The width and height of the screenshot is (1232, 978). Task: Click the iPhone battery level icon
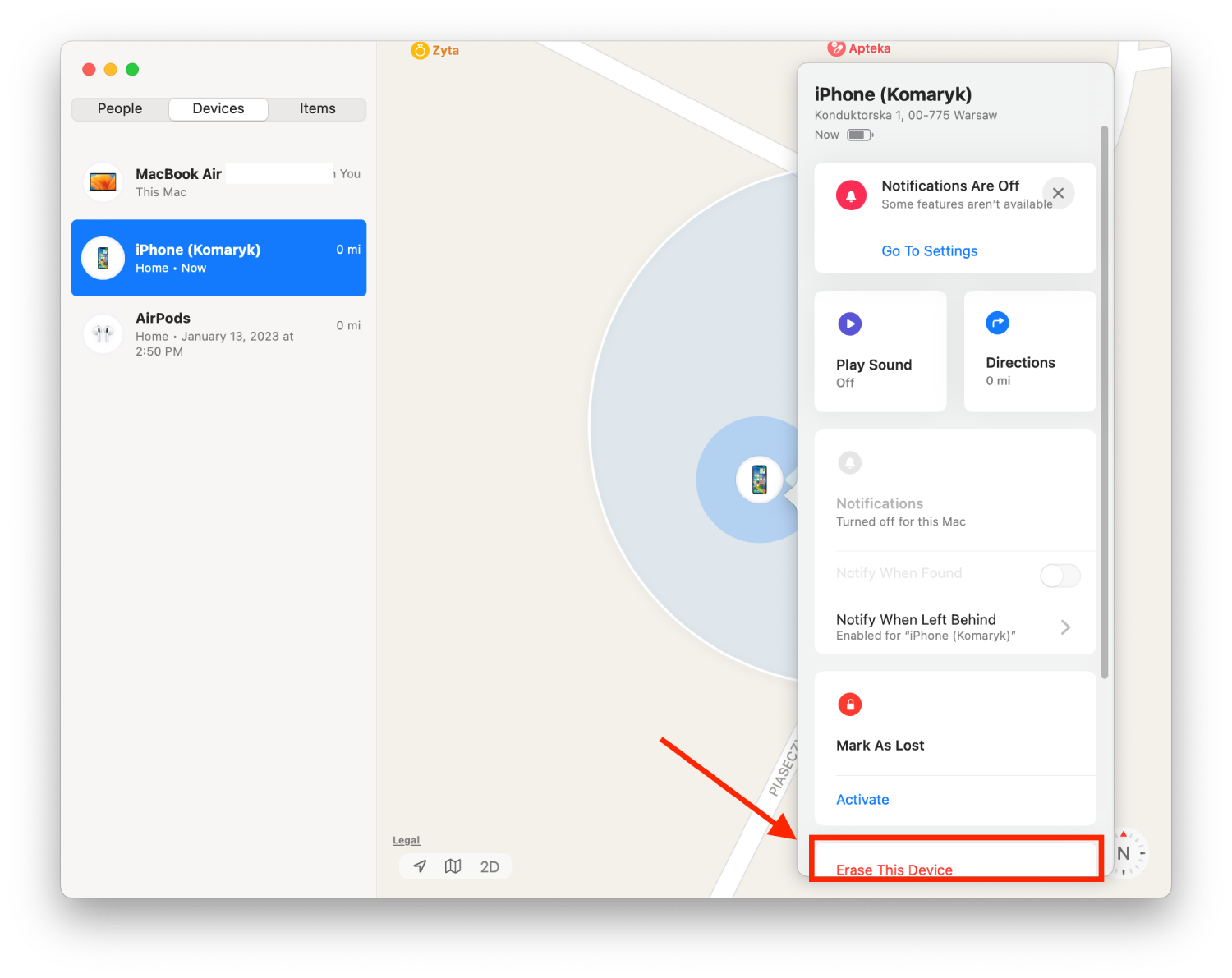tap(860, 135)
